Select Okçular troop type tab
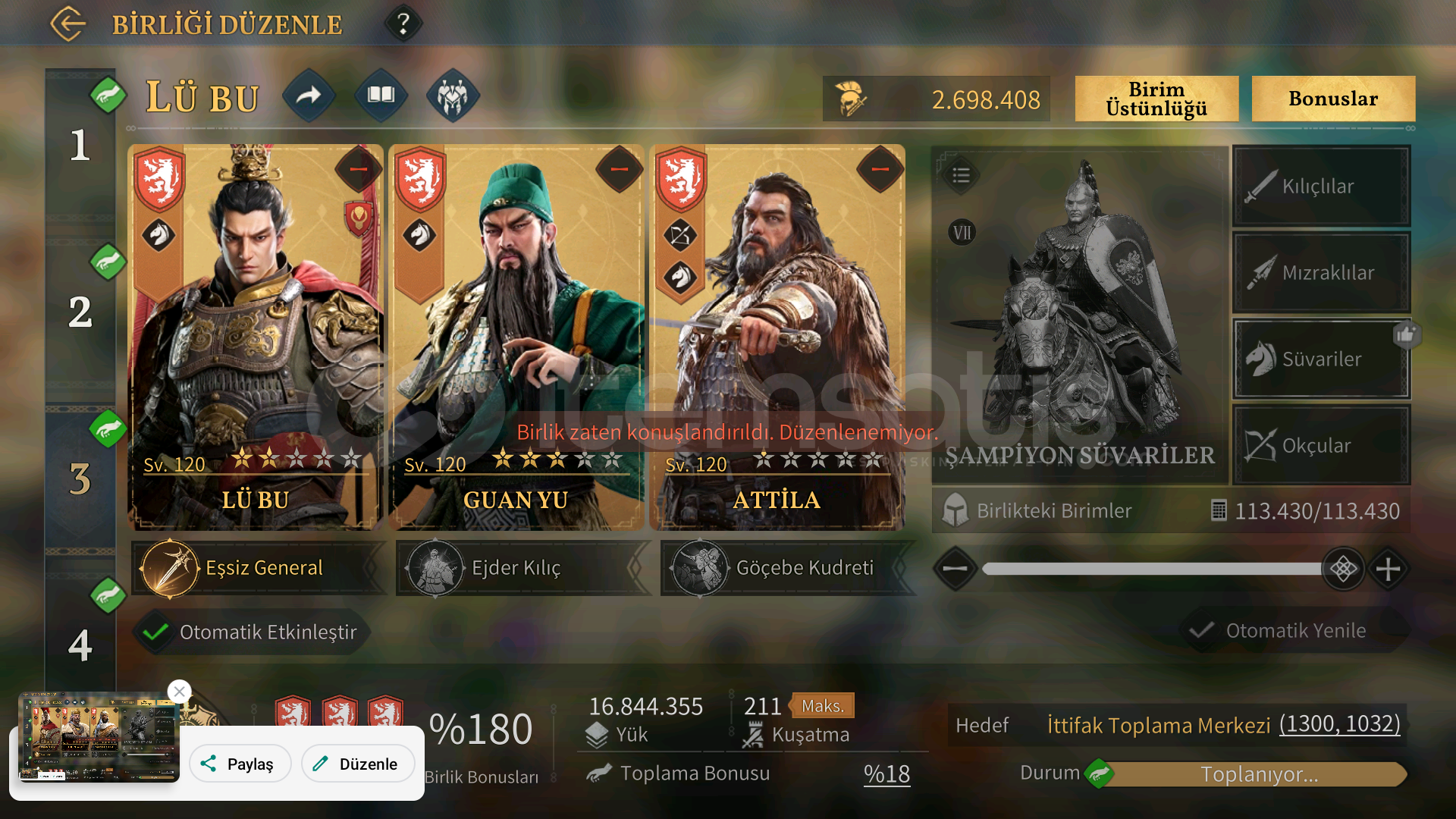The height and width of the screenshot is (819, 1456). pyautogui.click(x=1321, y=445)
